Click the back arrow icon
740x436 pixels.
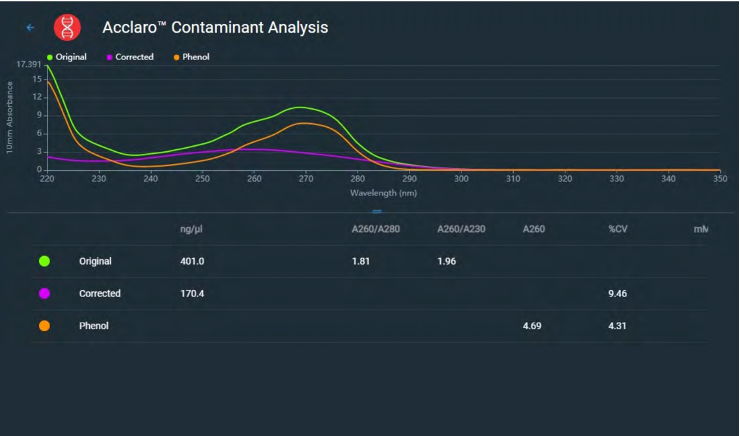tap(30, 27)
